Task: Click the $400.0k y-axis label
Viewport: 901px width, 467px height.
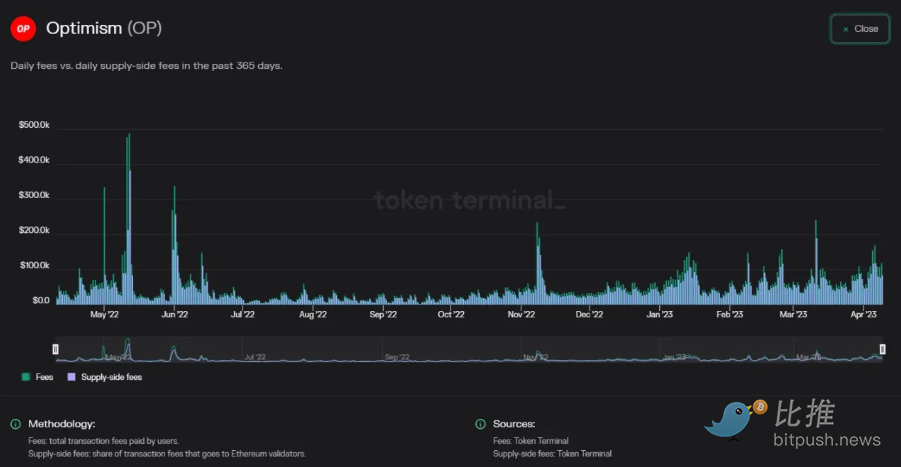Action: (x=34, y=160)
